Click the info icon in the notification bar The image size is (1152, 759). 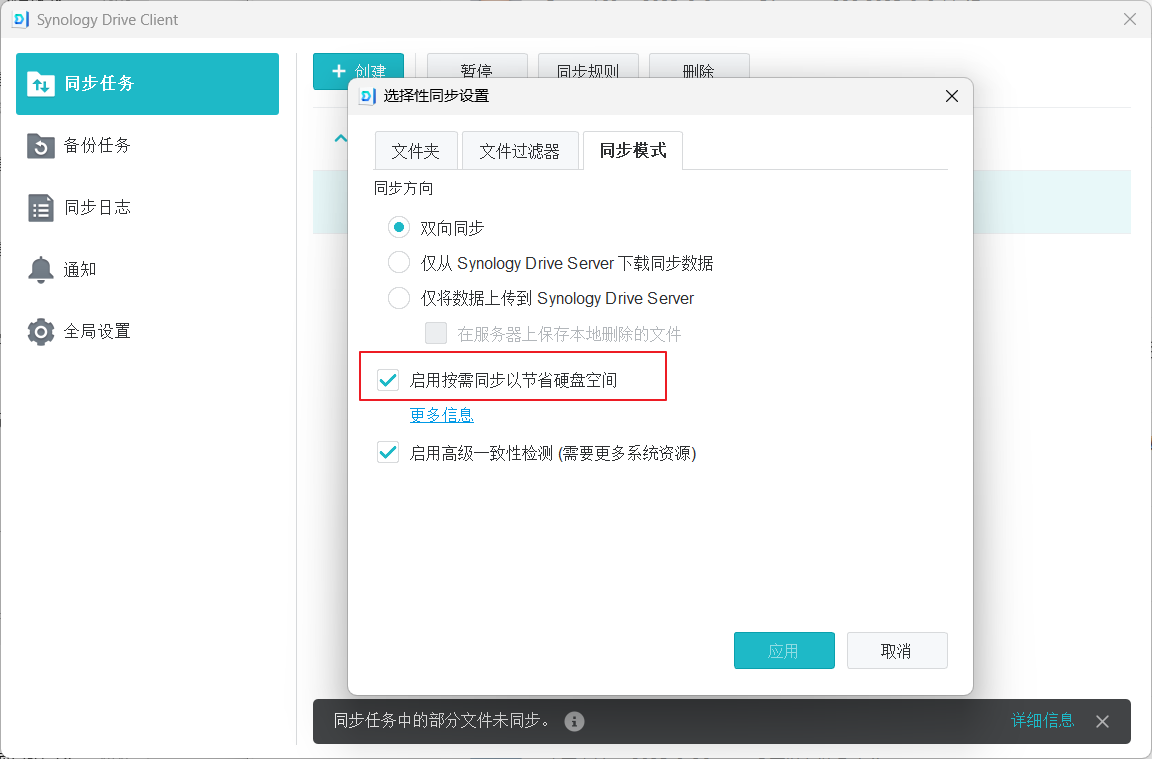[x=575, y=722]
